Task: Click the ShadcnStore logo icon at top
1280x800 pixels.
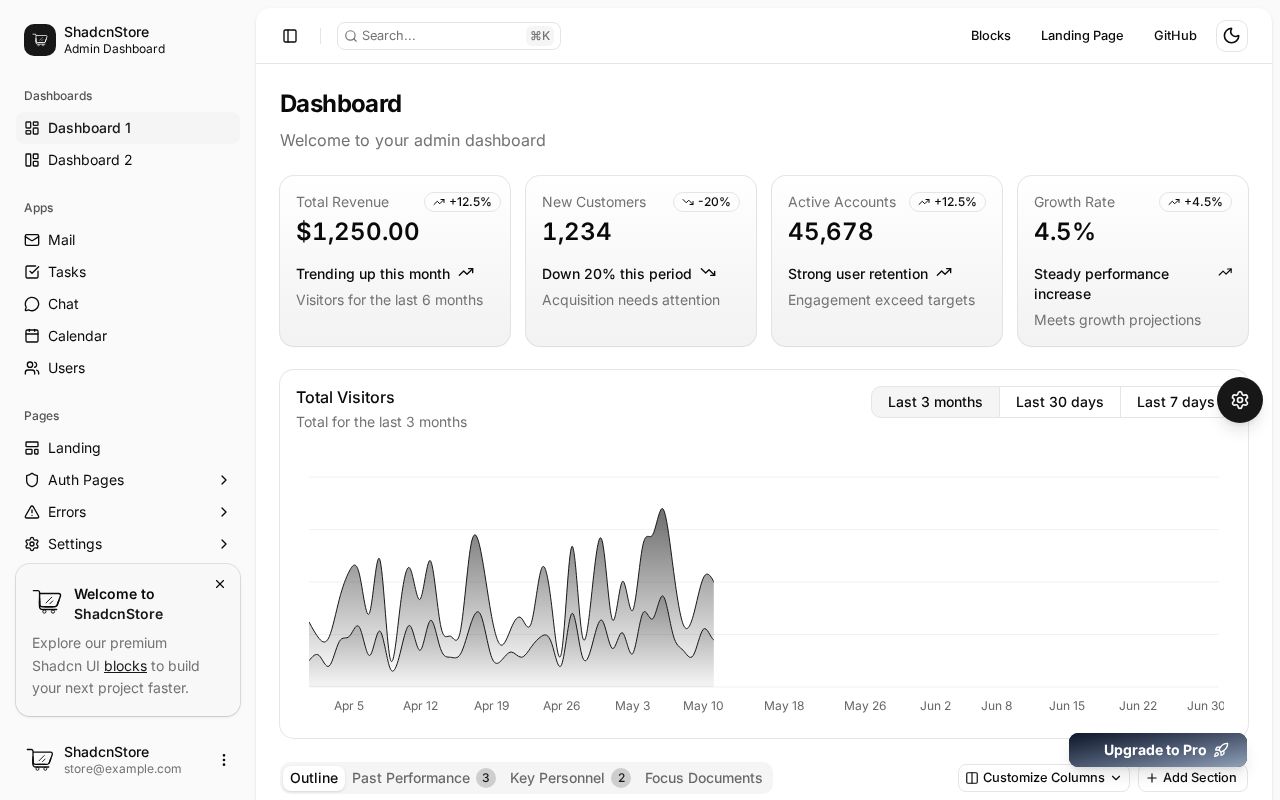Action: [x=40, y=40]
